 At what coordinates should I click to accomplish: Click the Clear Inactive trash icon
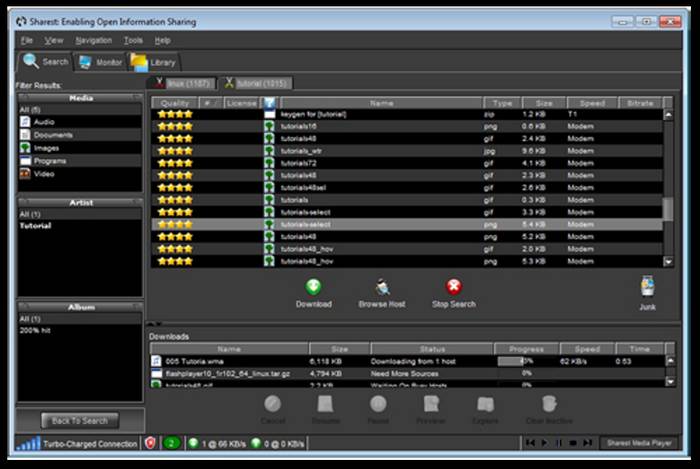[x=549, y=404]
